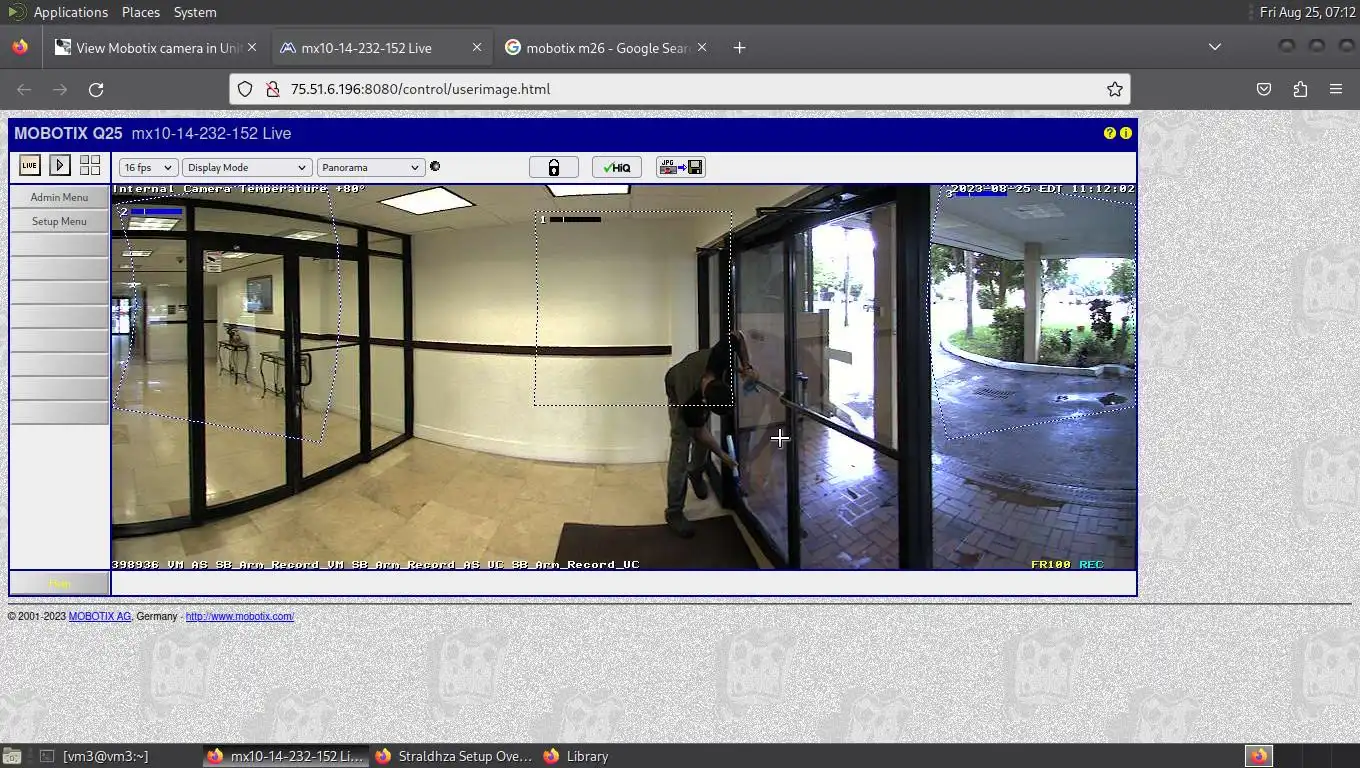Open a new browser tab
The height and width of the screenshot is (768, 1360).
click(x=739, y=47)
